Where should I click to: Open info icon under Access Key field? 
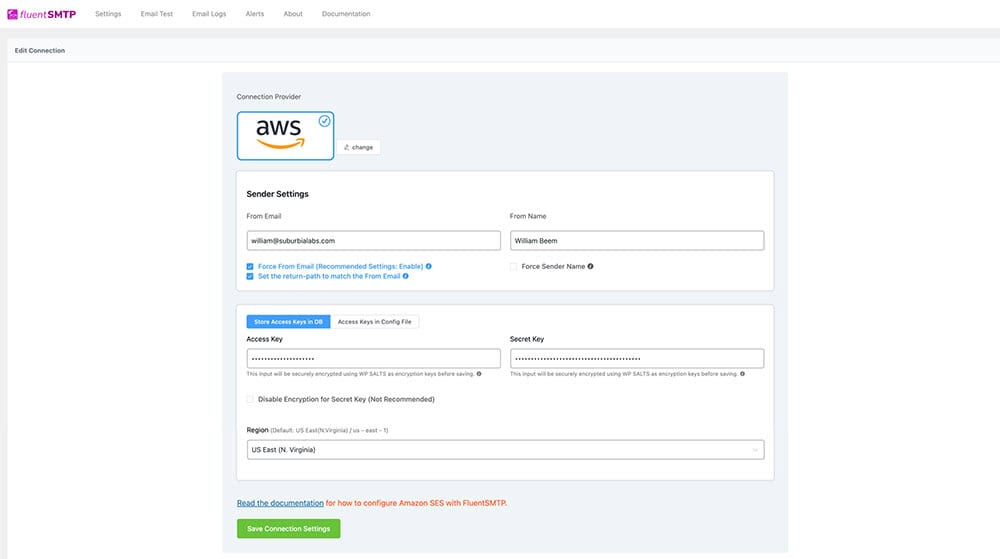479,374
